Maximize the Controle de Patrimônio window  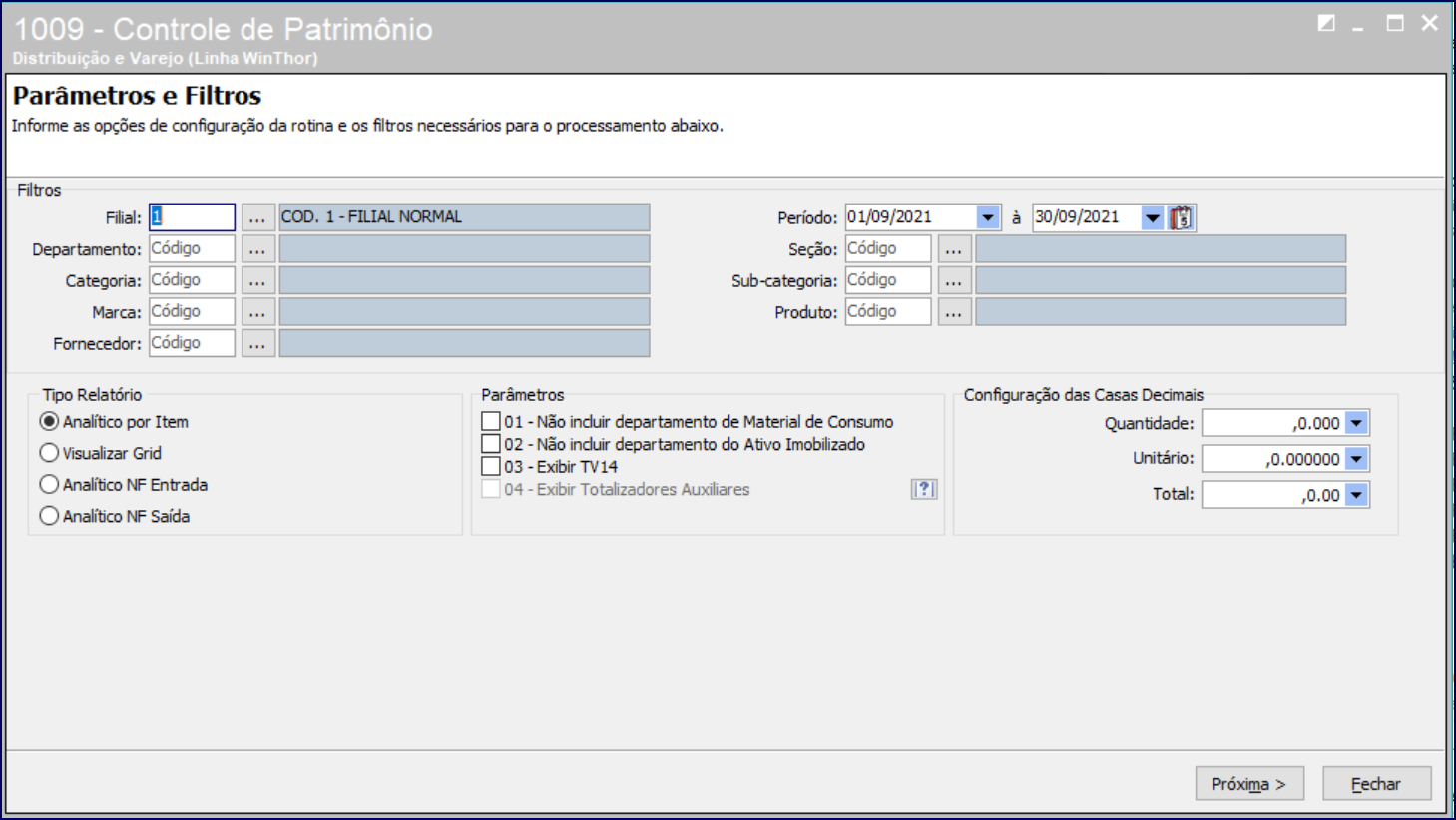pos(1395,23)
